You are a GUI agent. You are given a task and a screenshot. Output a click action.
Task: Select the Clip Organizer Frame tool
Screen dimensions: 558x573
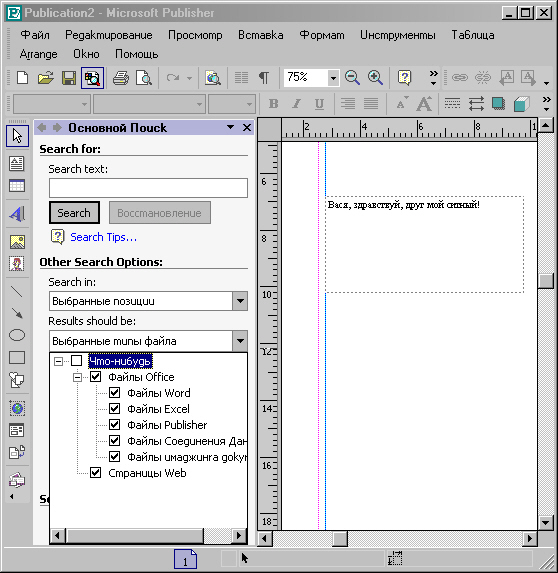17,264
